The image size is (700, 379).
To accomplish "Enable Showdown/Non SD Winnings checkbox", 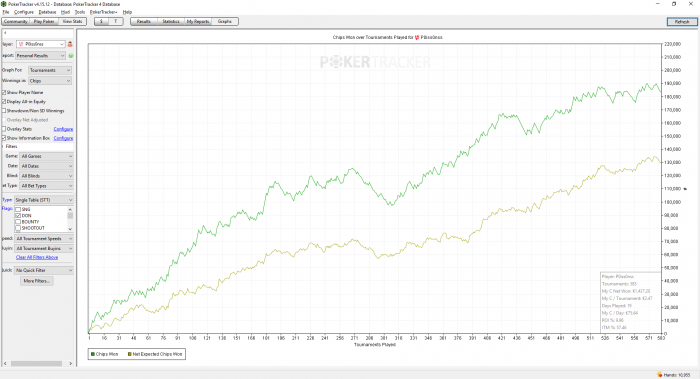I will click(x=4, y=111).
